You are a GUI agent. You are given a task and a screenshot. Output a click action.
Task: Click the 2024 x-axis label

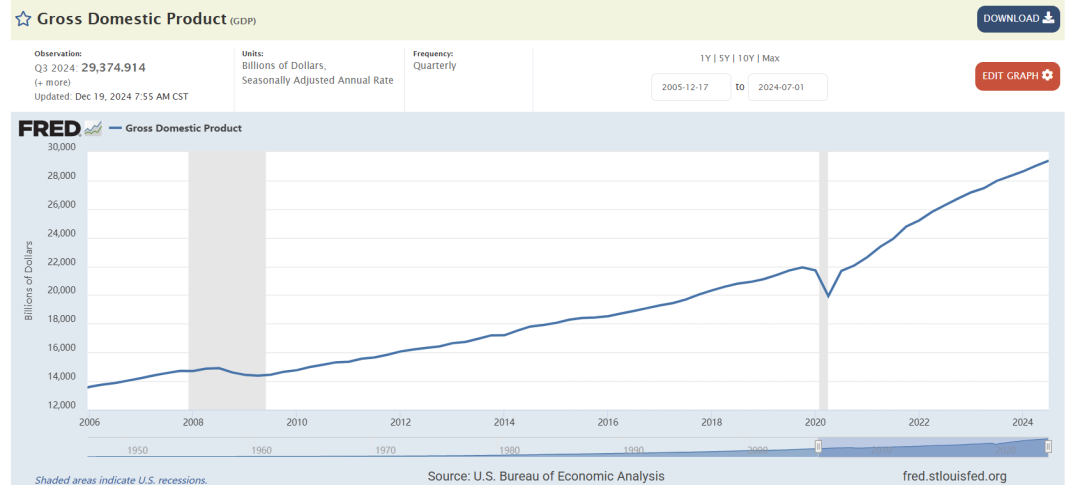click(x=1024, y=422)
